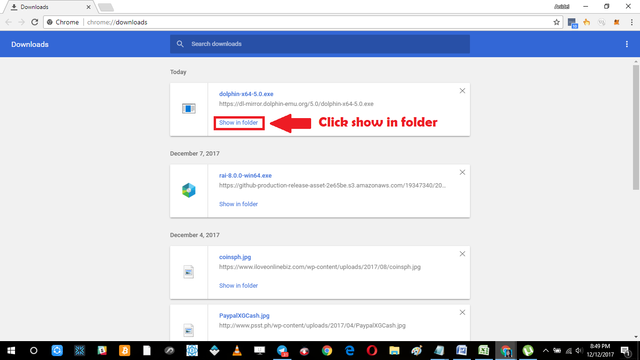Click the bookmark star in address bar

556,22
